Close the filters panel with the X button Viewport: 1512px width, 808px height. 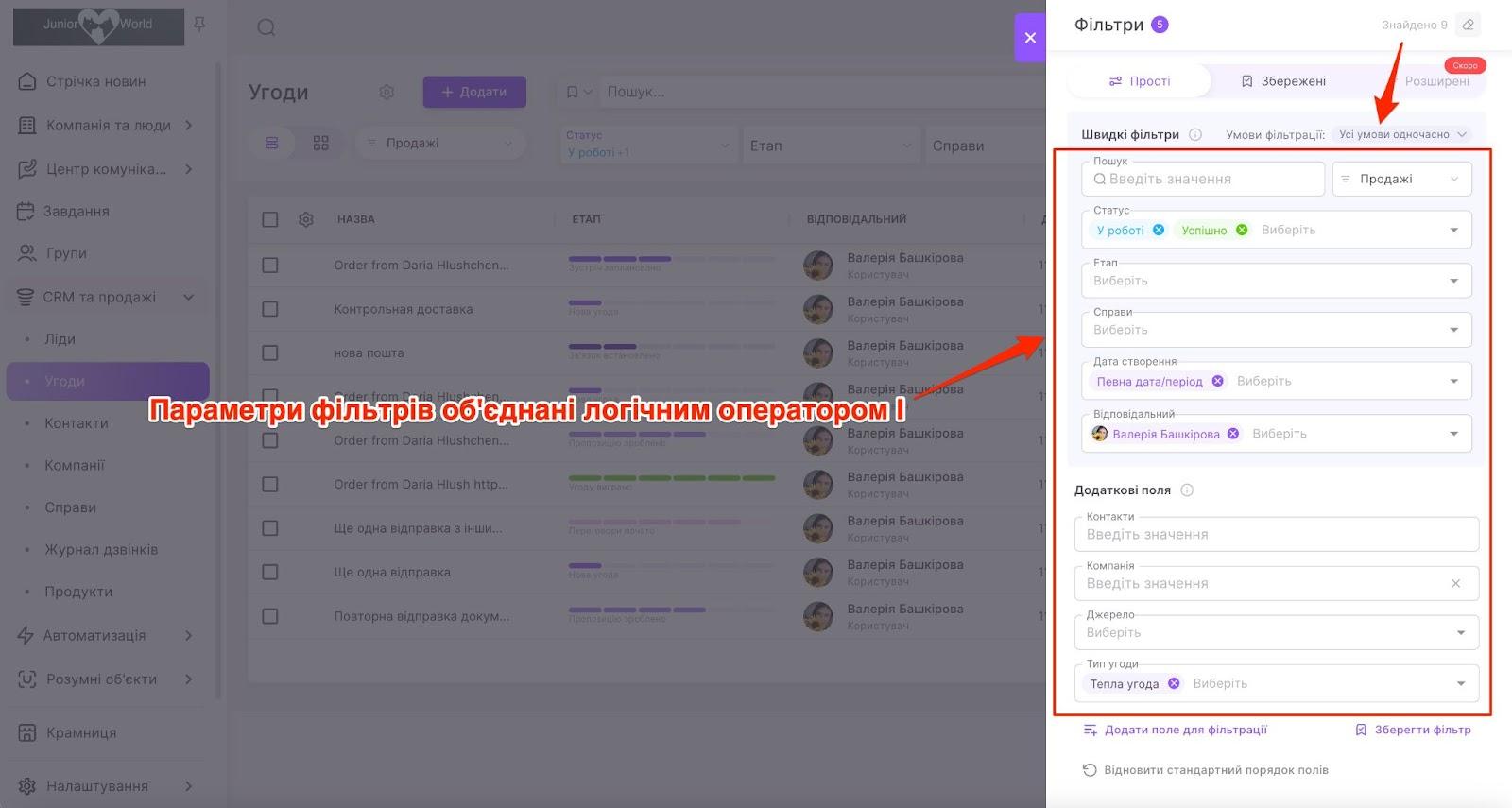[1030, 38]
